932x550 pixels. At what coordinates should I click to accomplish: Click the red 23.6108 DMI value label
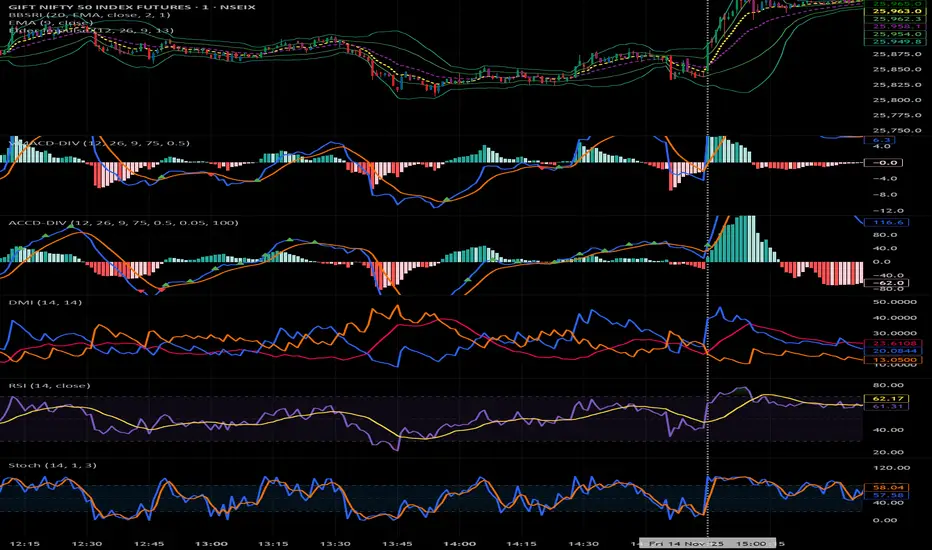pos(888,342)
